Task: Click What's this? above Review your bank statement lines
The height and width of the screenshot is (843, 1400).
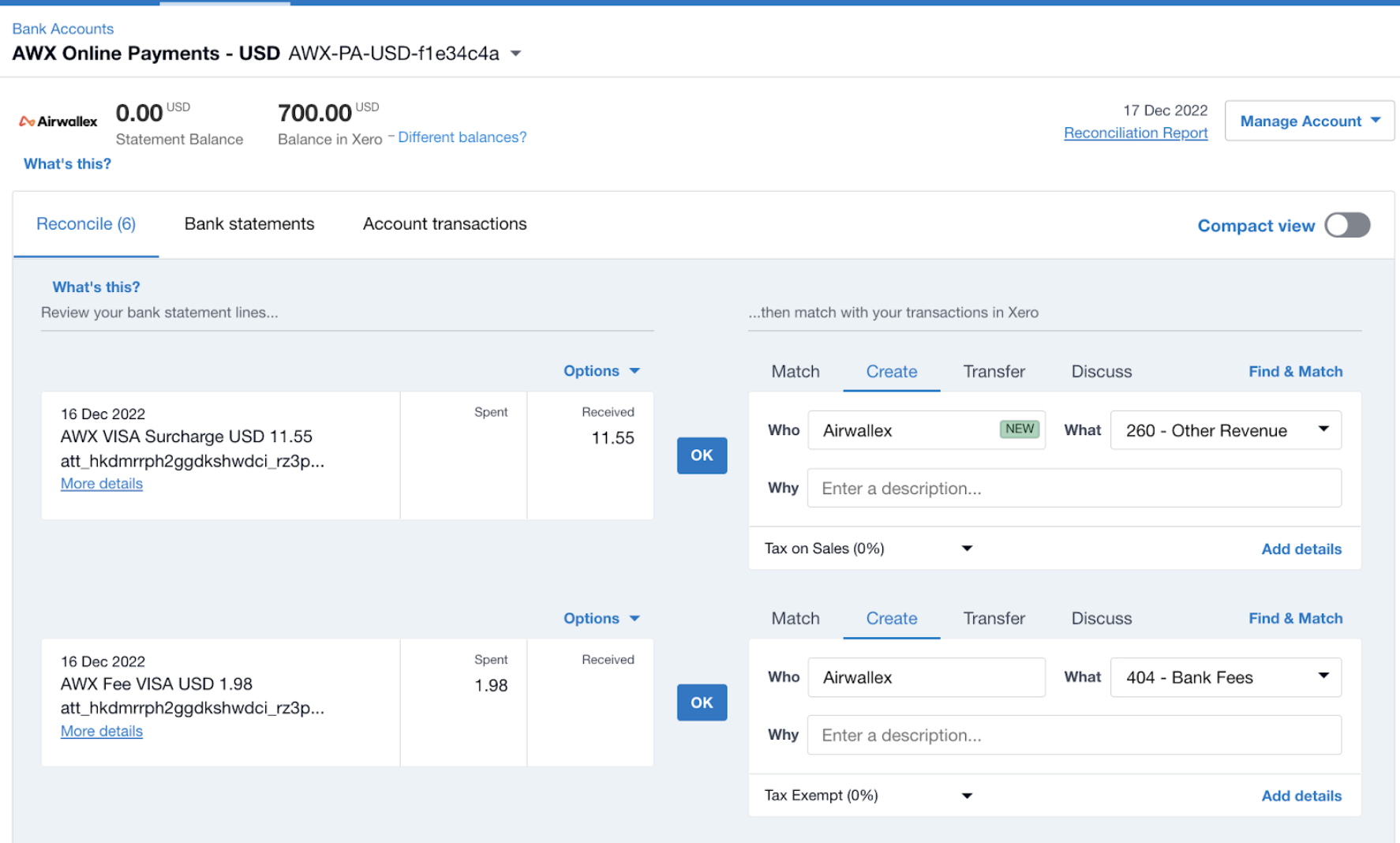Action: pyautogui.click(x=95, y=287)
